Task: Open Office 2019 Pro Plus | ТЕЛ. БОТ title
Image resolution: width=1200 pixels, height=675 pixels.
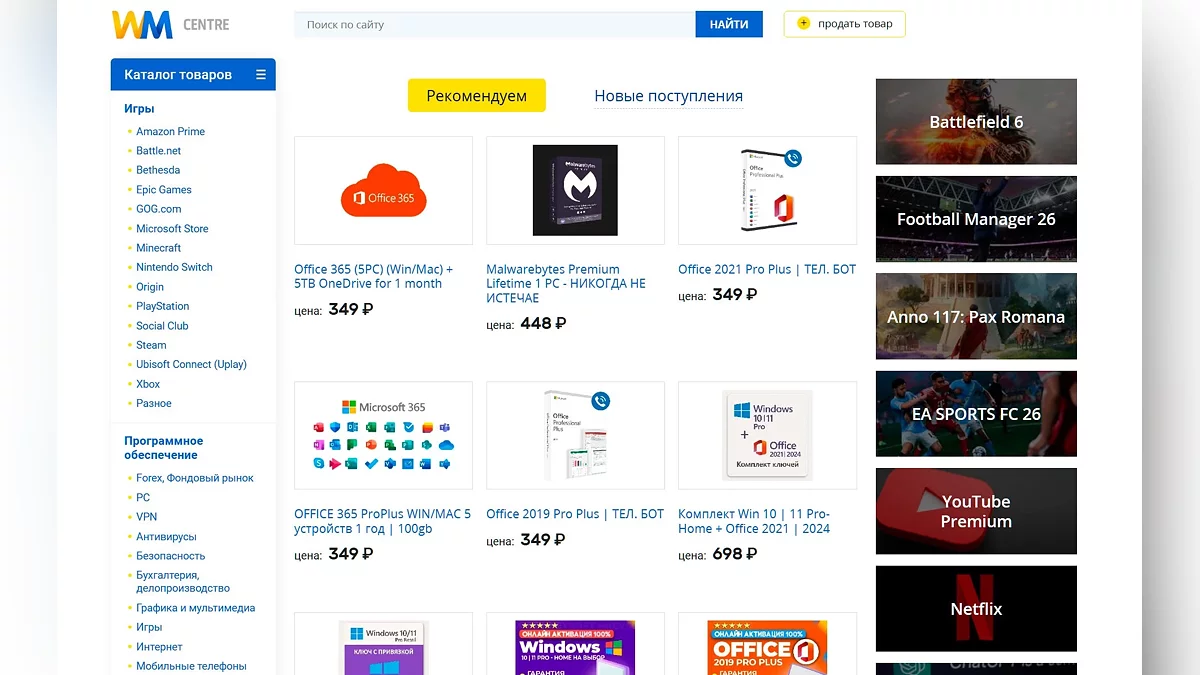Action: click(x=575, y=514)
